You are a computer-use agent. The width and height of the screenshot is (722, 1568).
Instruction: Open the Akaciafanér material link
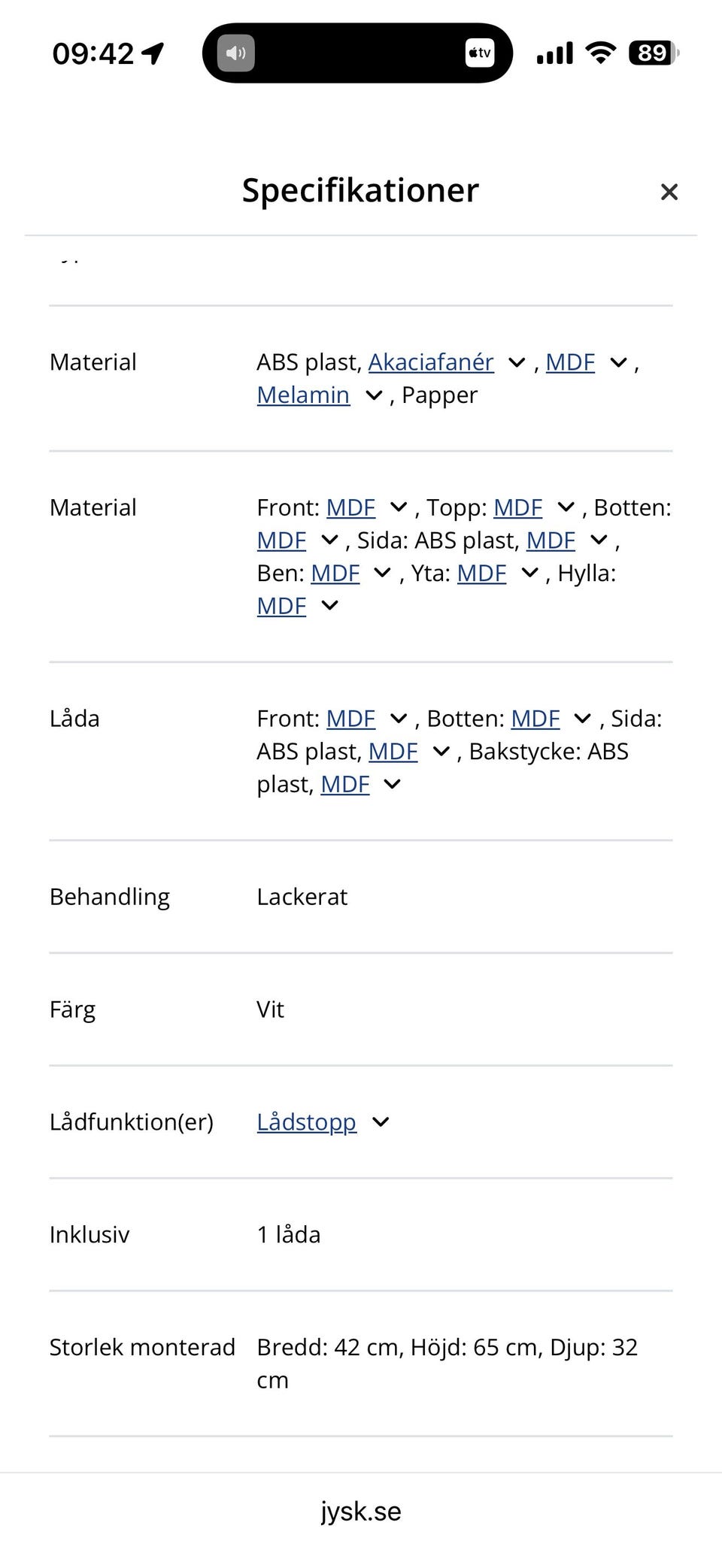pos(431,362)
